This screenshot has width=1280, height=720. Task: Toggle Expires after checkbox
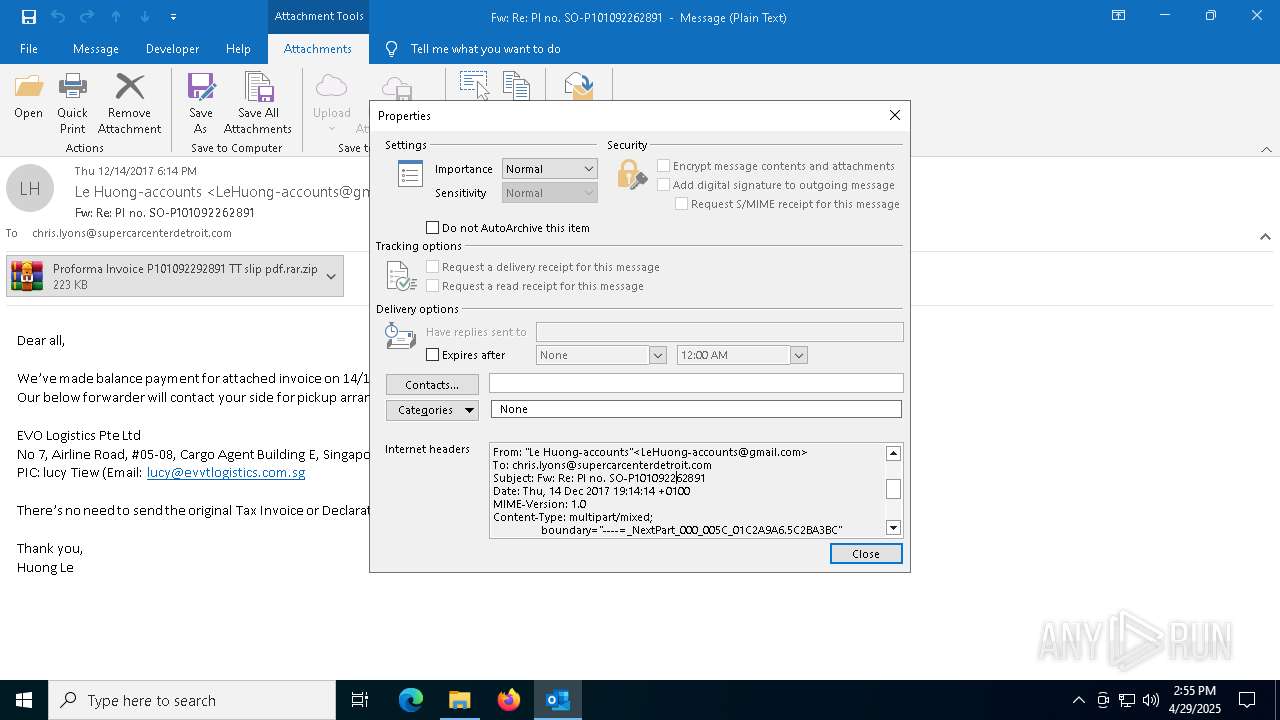(433, 355)
